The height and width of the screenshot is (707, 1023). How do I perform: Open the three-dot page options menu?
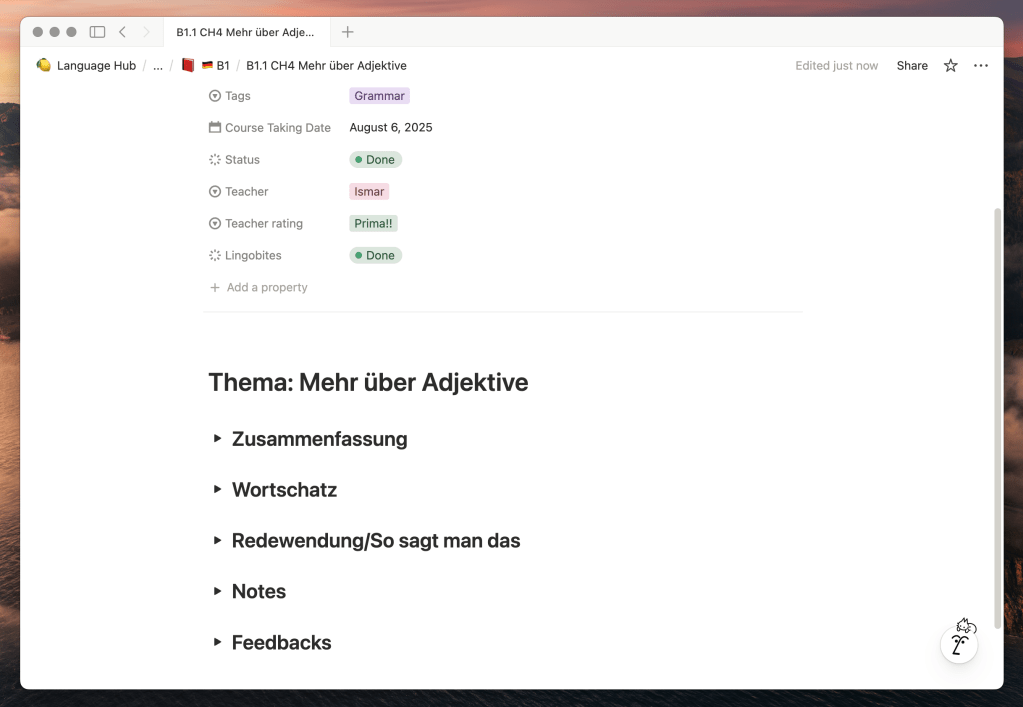[980, 66]
